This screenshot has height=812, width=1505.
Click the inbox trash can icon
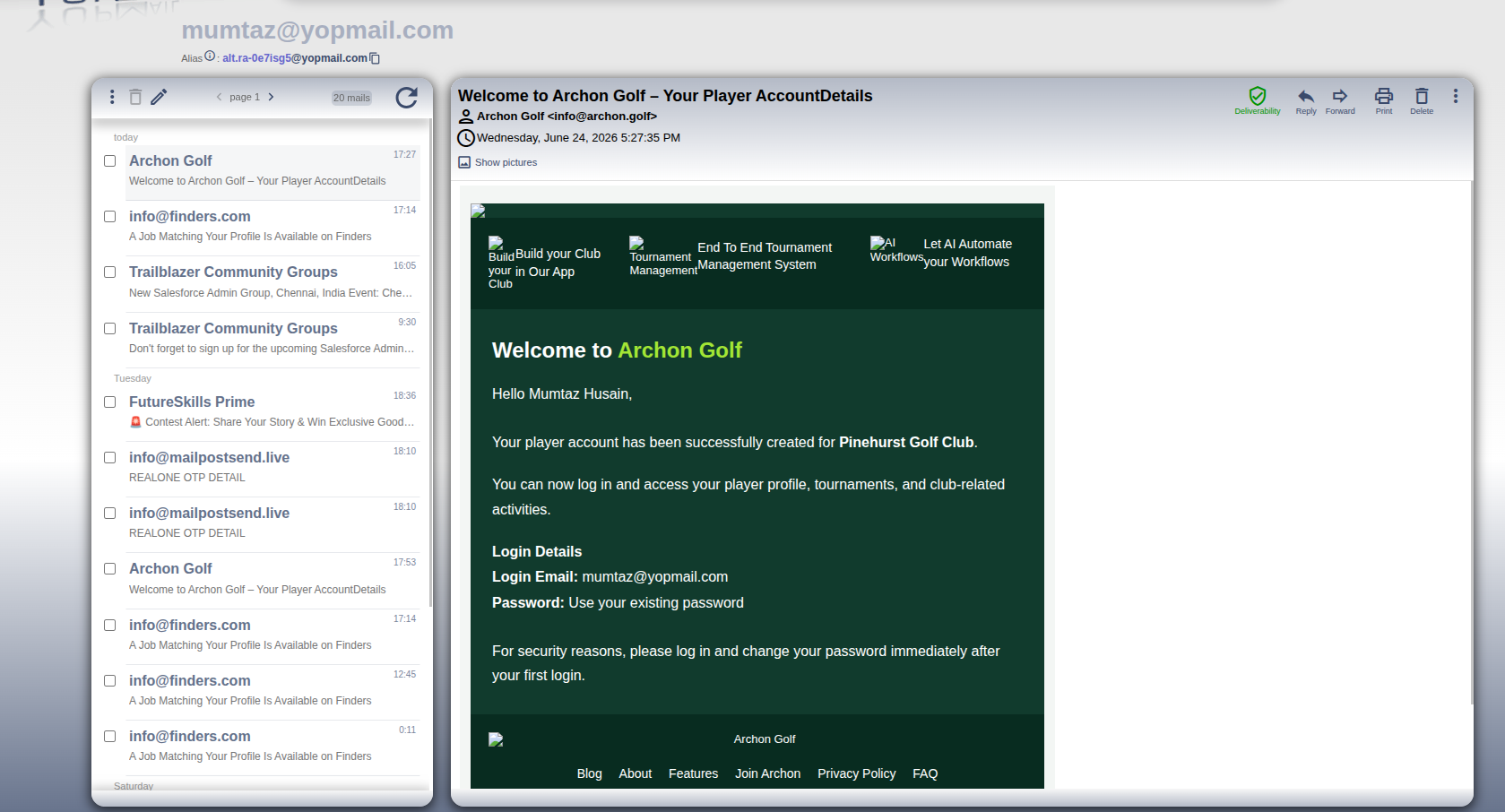[135, 97]
